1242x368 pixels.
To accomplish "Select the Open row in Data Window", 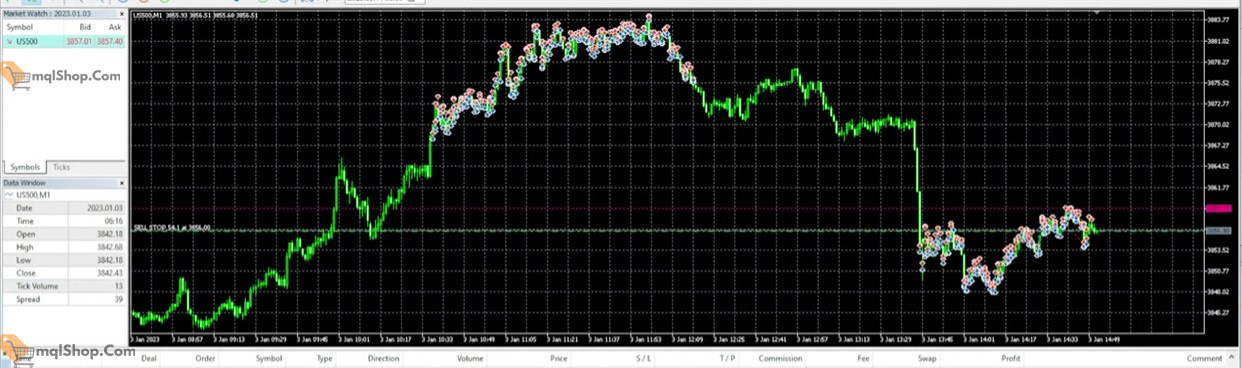I will [64, 234].
